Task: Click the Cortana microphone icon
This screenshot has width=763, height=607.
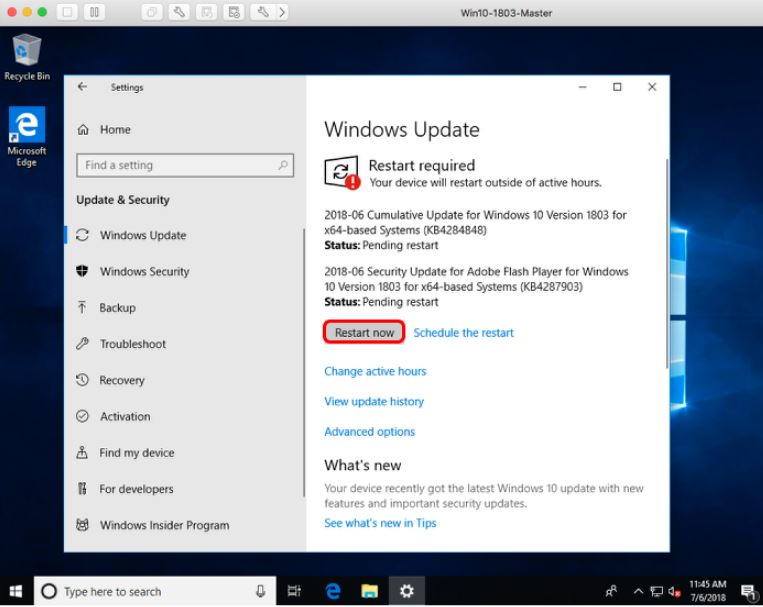Action: click(260, 591)
